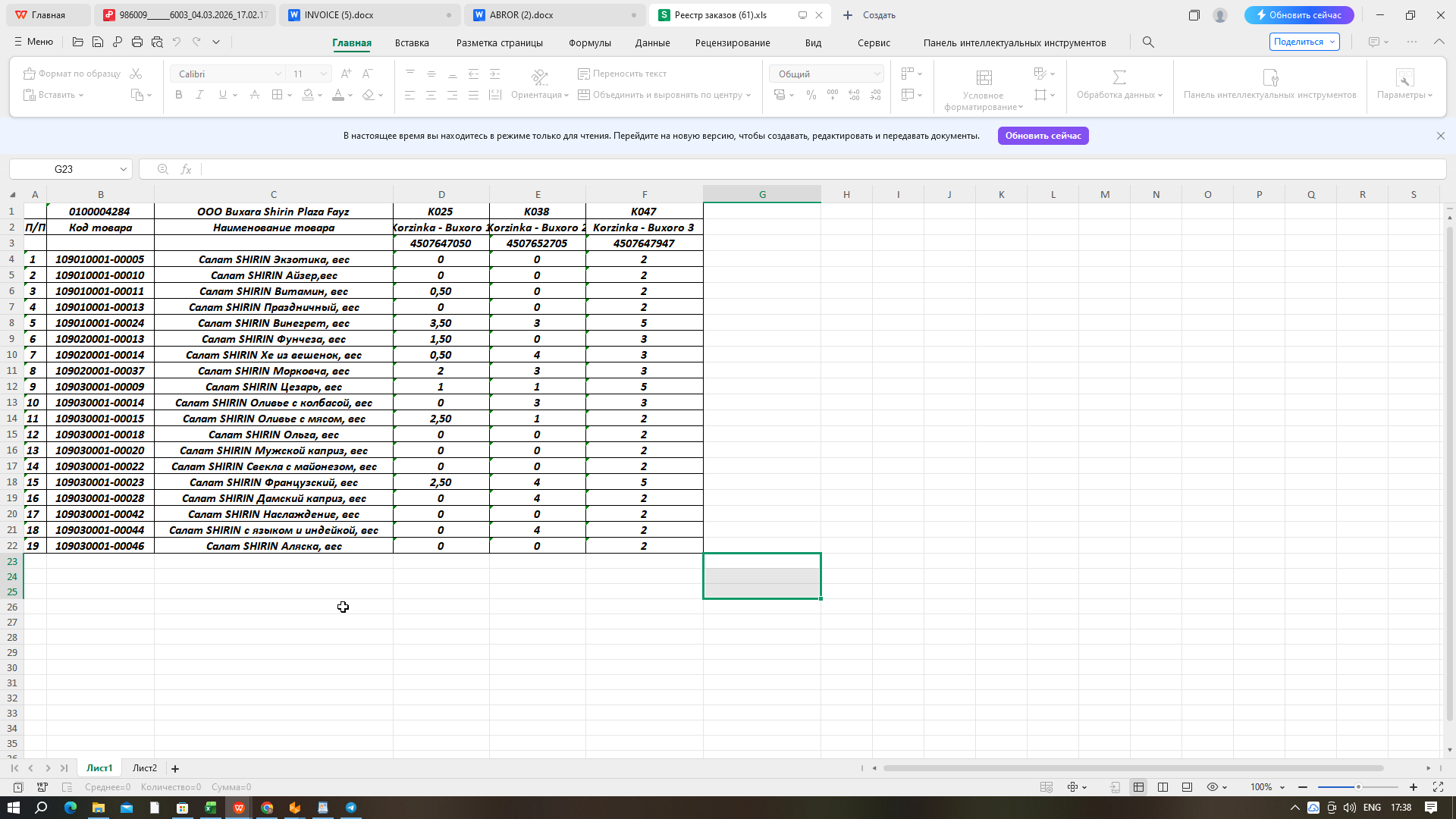Click purple Обновить сейчас button in banner

pos(1043,136)
